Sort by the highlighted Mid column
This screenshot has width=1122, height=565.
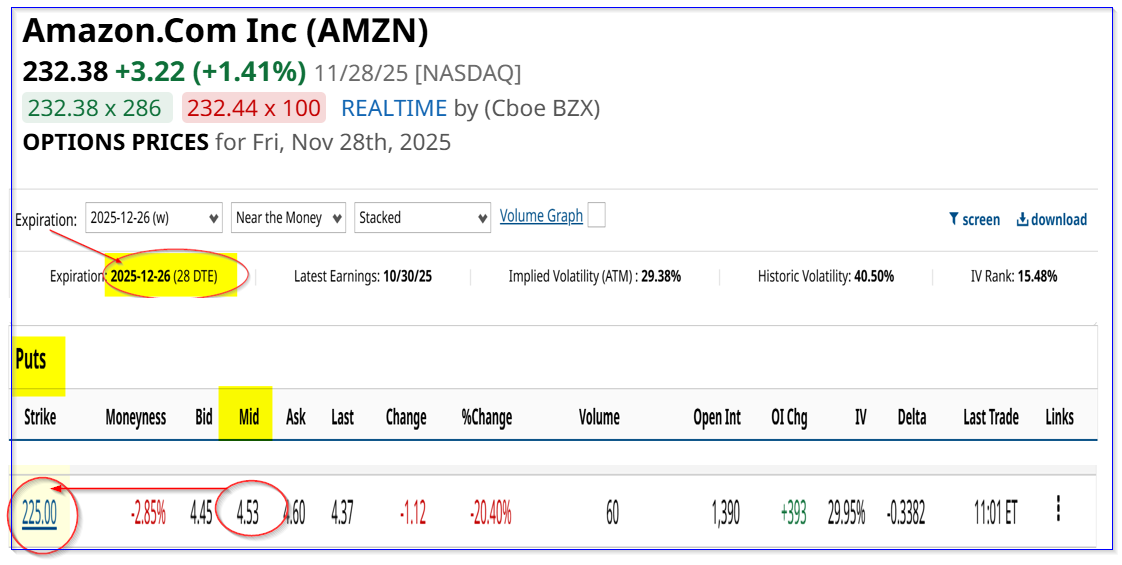[x=249, y=417]
